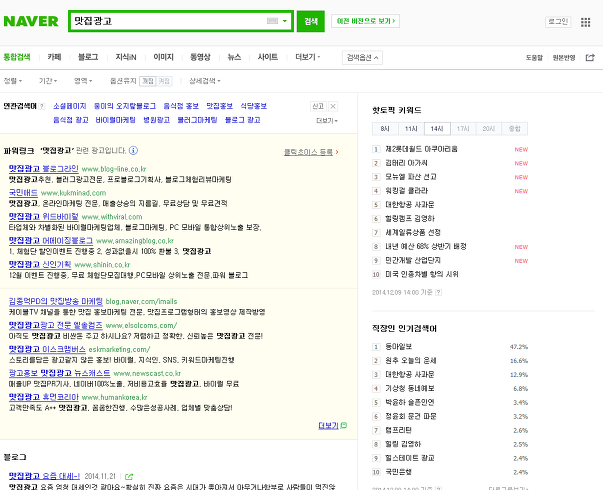Click hot topic 미국 인종차별 항의 시위
Viewport: 603px width, 490px height.
click(x=422, y=274)
